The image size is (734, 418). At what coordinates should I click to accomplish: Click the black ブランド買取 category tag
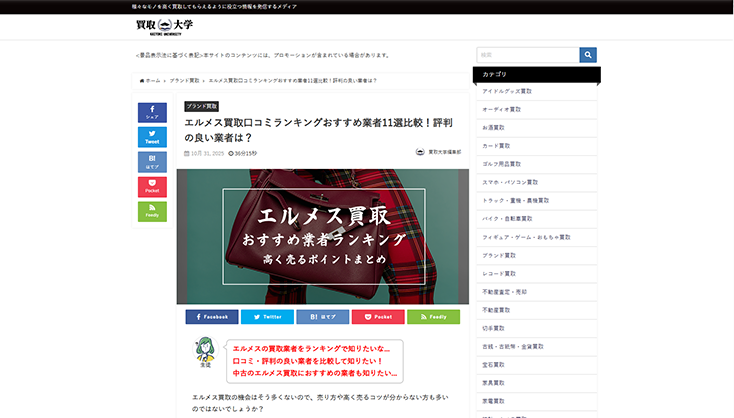click(x=201, y=105)
